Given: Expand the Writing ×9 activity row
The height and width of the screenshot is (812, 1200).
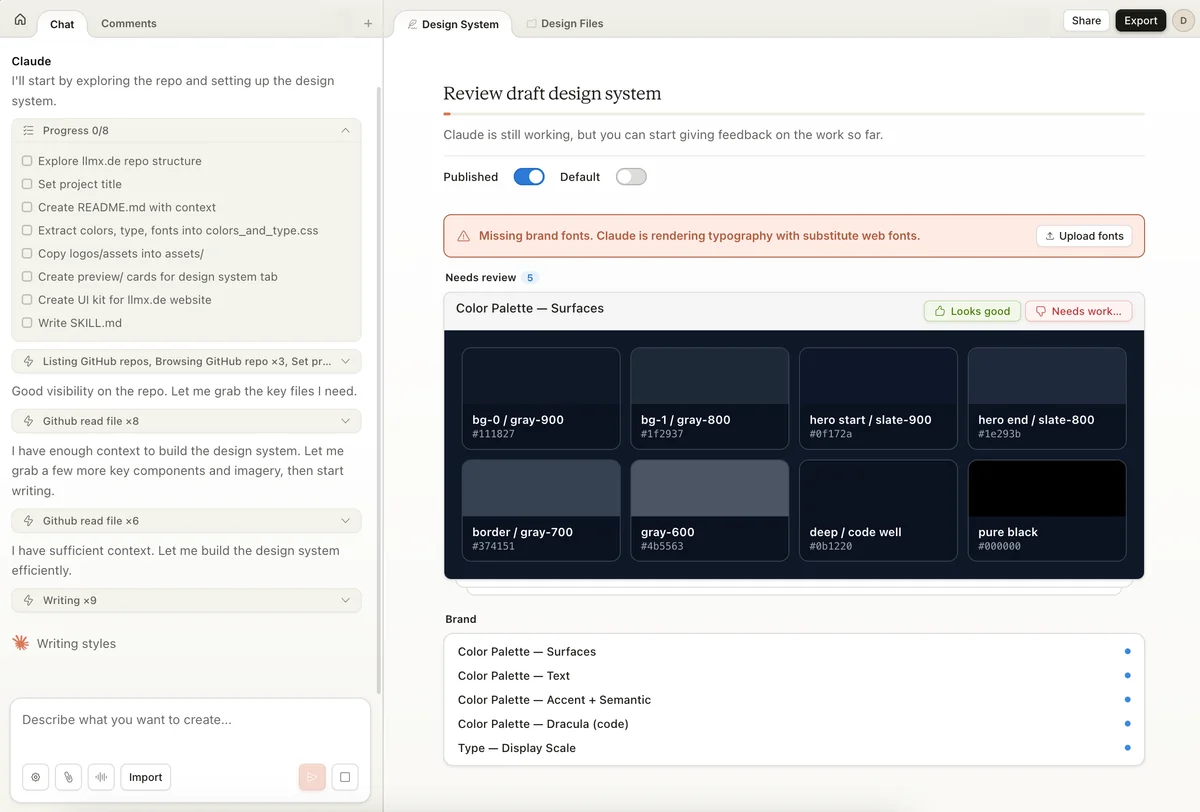Looking at the screenshot, I should (x=345, y=600).
